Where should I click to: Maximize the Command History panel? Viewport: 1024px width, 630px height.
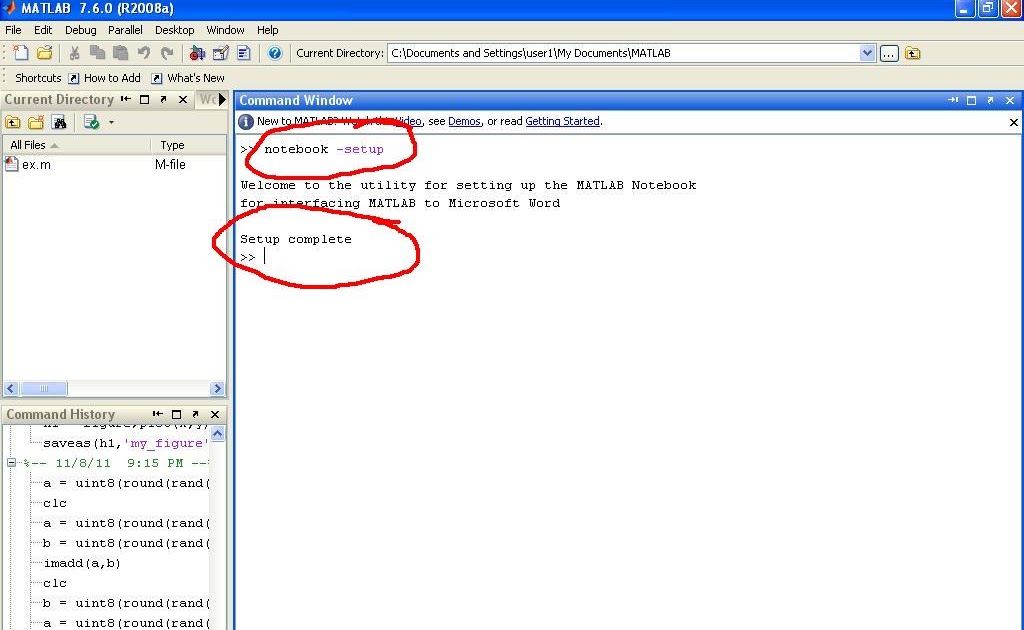click(x=176, y=414)
